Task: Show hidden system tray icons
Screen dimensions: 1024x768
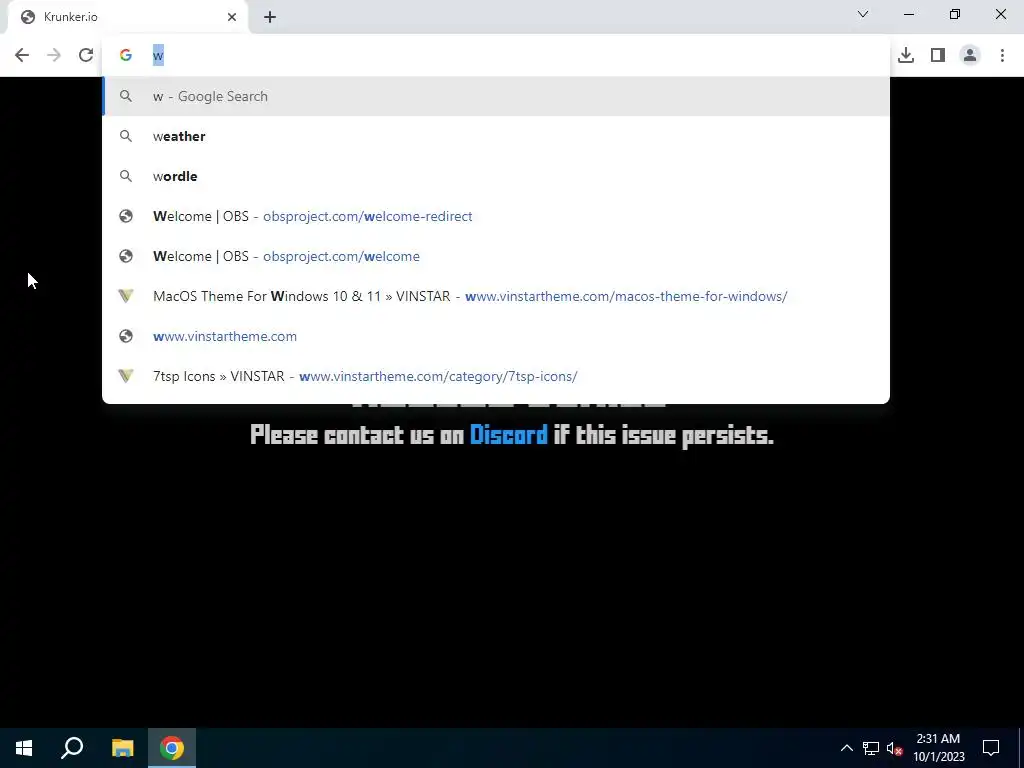Action: coord(846,748)
